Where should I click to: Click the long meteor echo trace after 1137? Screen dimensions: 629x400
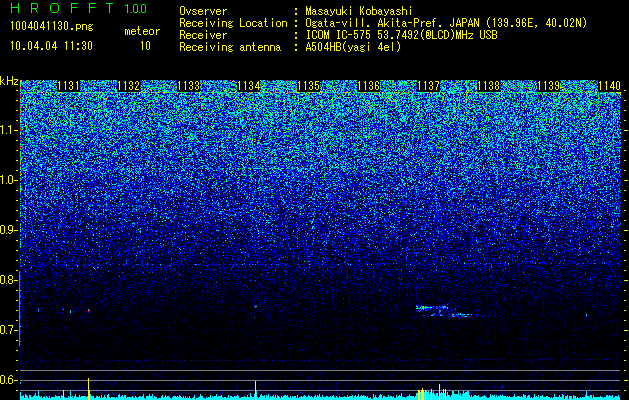pyautogui.click(x=447, y=311)
